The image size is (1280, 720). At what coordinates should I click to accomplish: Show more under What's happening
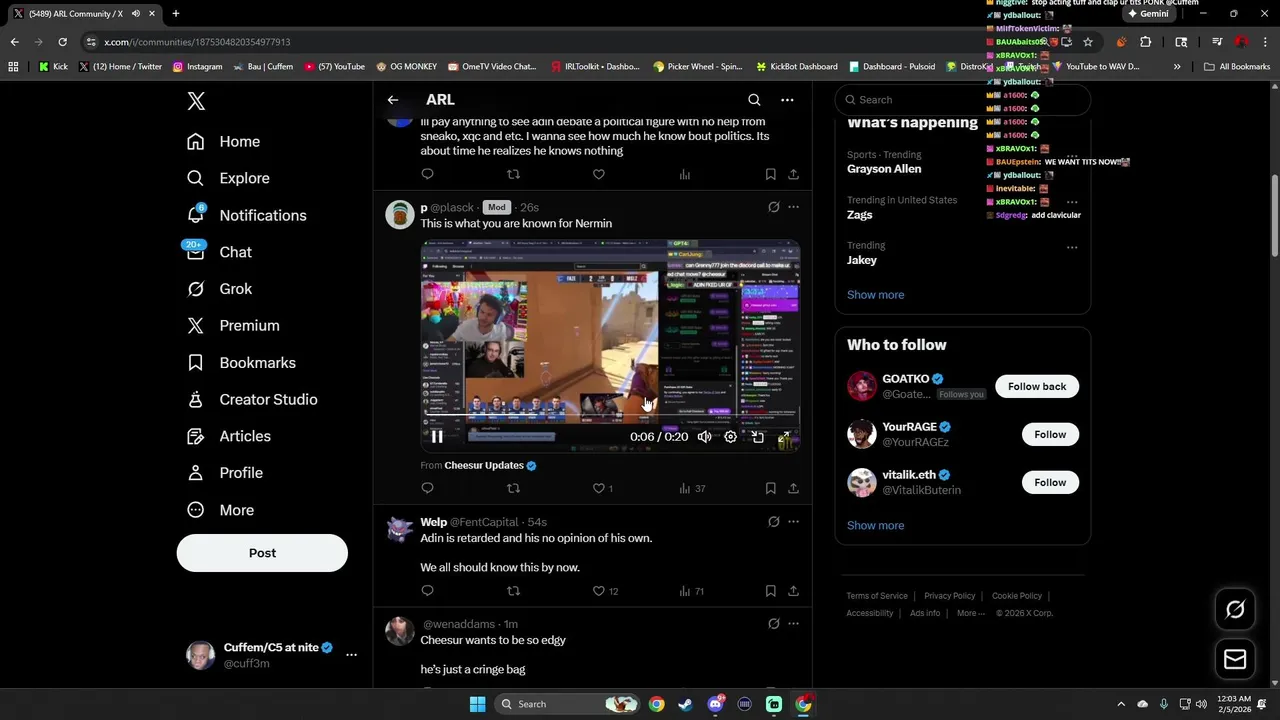pyautogui.click(x=875, y=295)
